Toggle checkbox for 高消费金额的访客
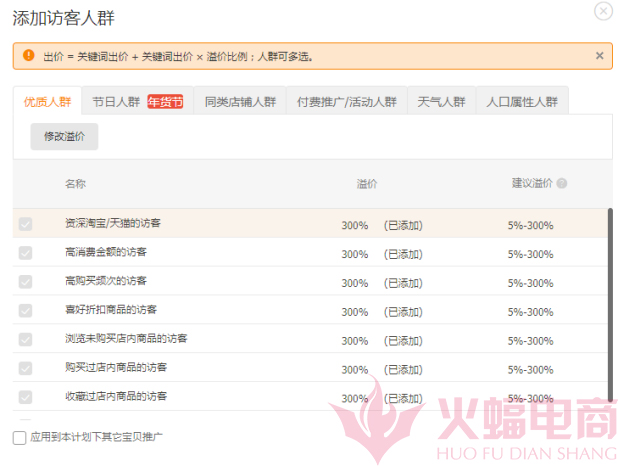This screenshot has height=466, width=619. [x=25, y=253]
